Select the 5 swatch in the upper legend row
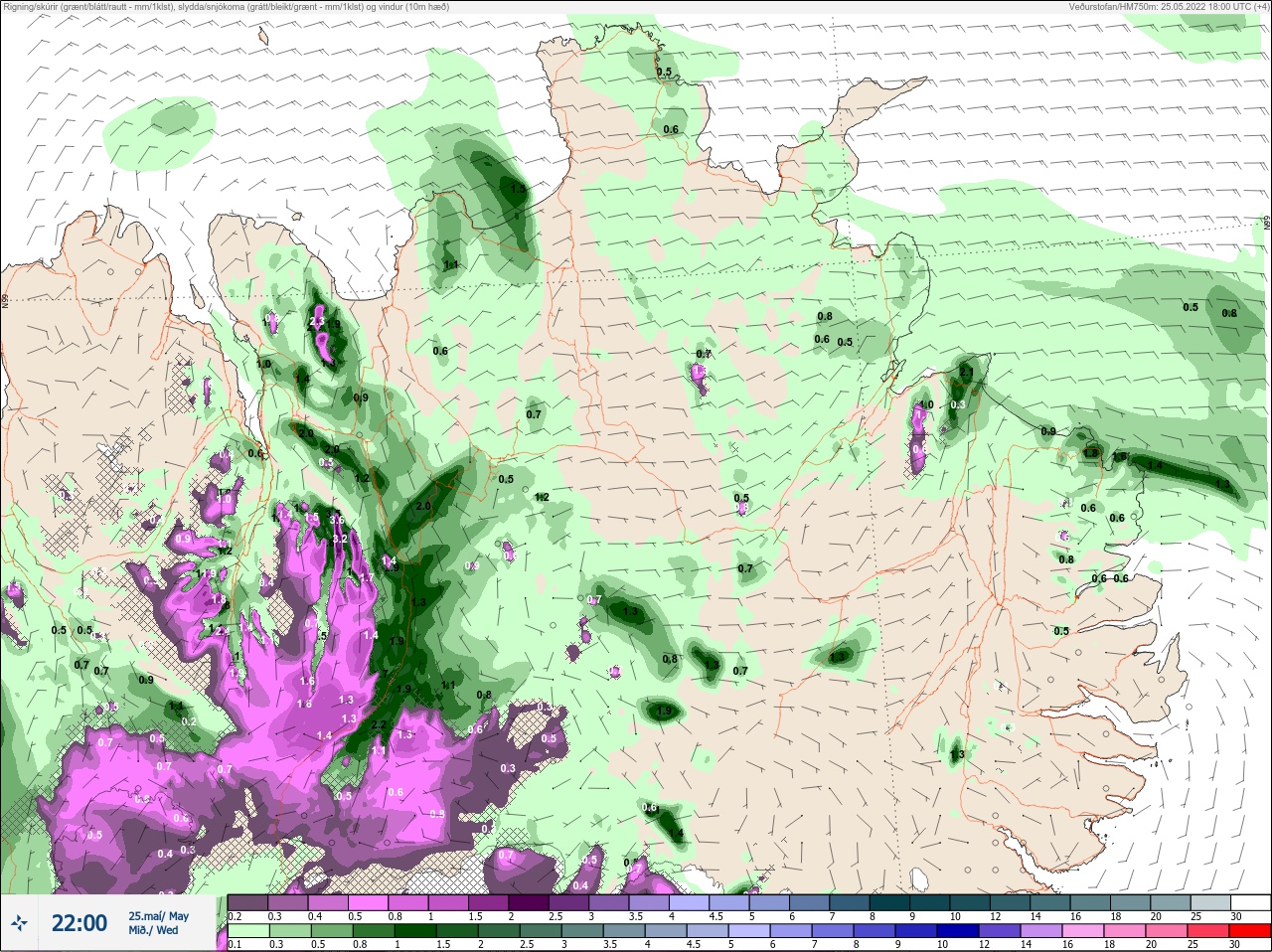Image resolution: width=1272 pixels, height=952 pixels. 771,903
